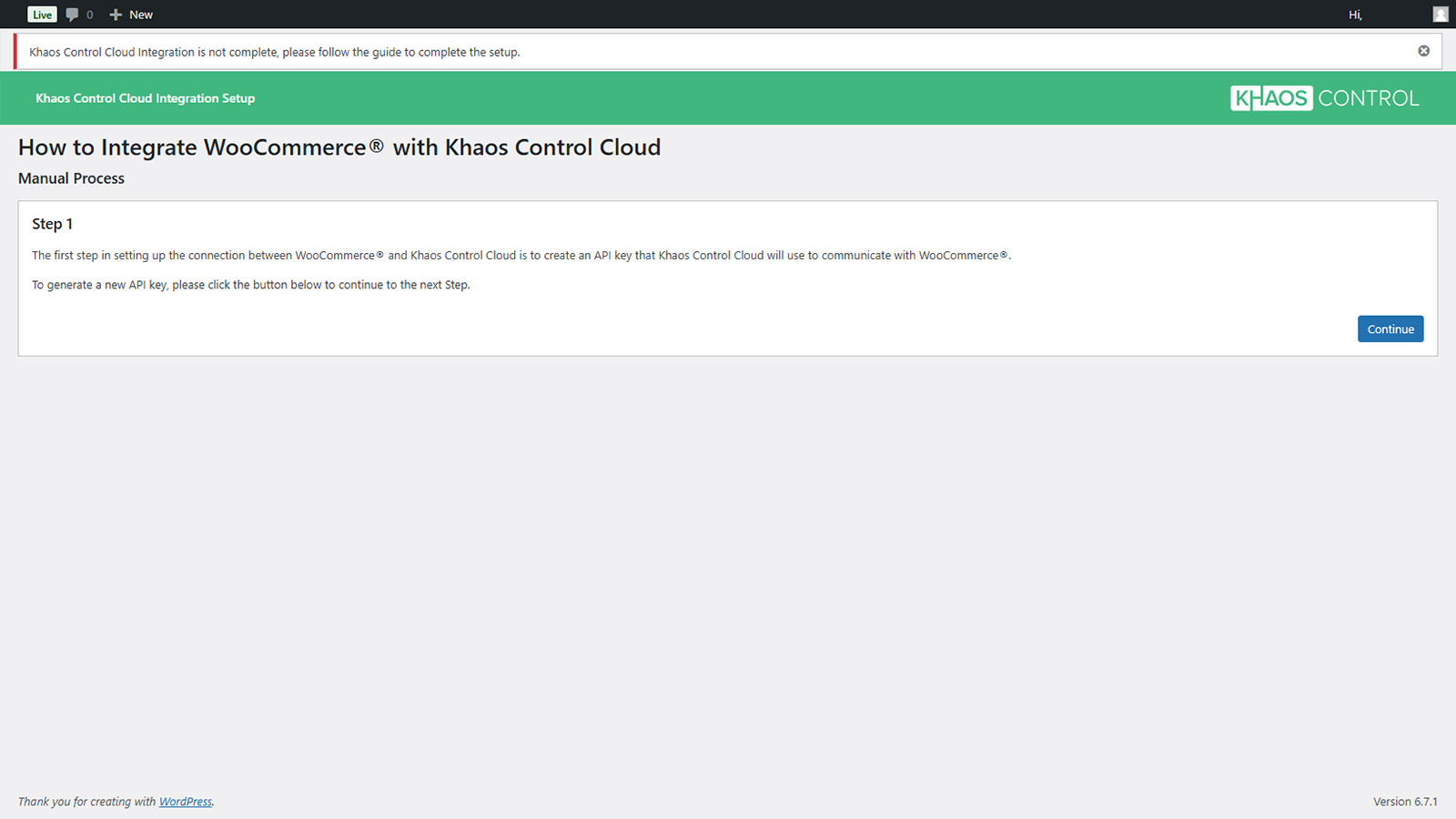Open the WordPress footer link
This screenshot has height=819, width=1456.
[x=186, y=802]
